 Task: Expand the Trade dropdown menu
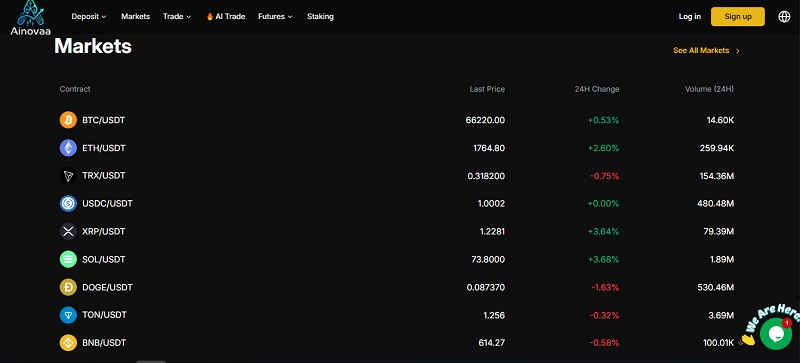177,16
